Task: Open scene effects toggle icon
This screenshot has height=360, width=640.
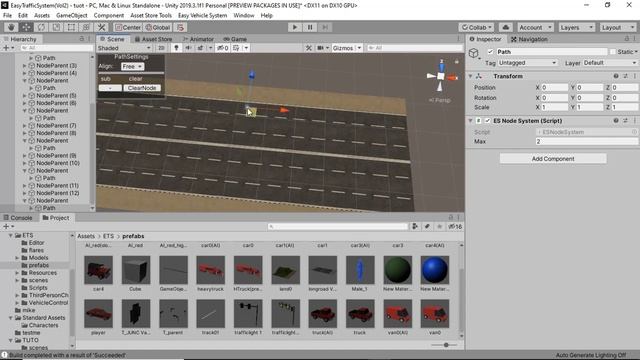Action: tap(200, 48)
